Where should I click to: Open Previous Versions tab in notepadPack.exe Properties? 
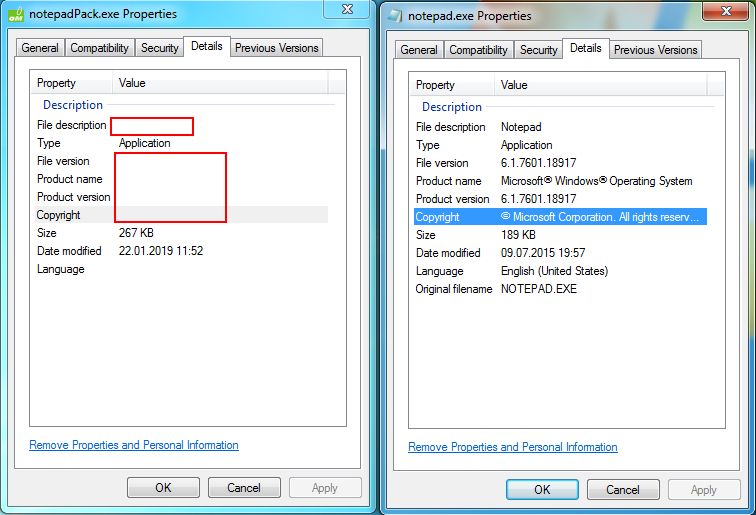(x=276, y=48)
